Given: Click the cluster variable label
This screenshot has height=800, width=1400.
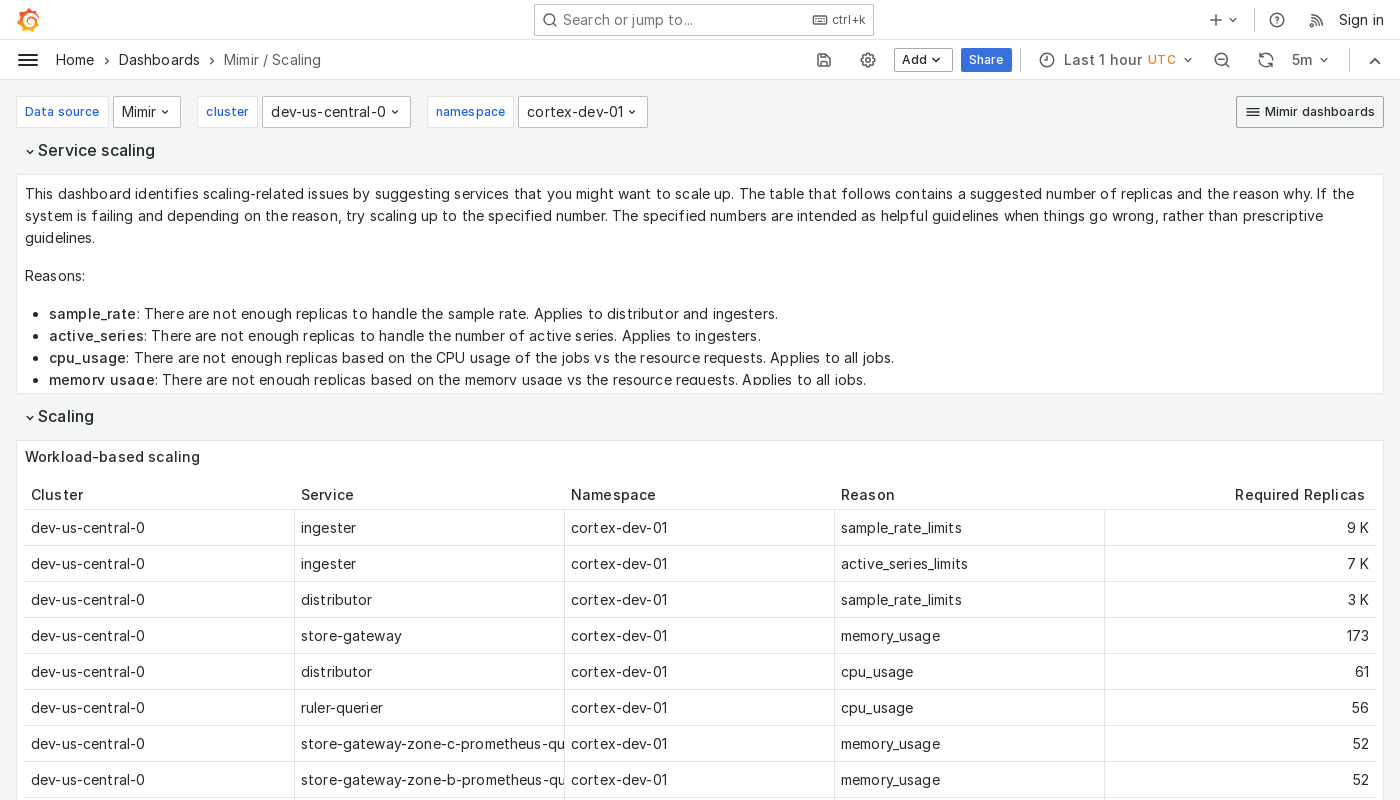Looking at the screenshot, I should (227, 112).
